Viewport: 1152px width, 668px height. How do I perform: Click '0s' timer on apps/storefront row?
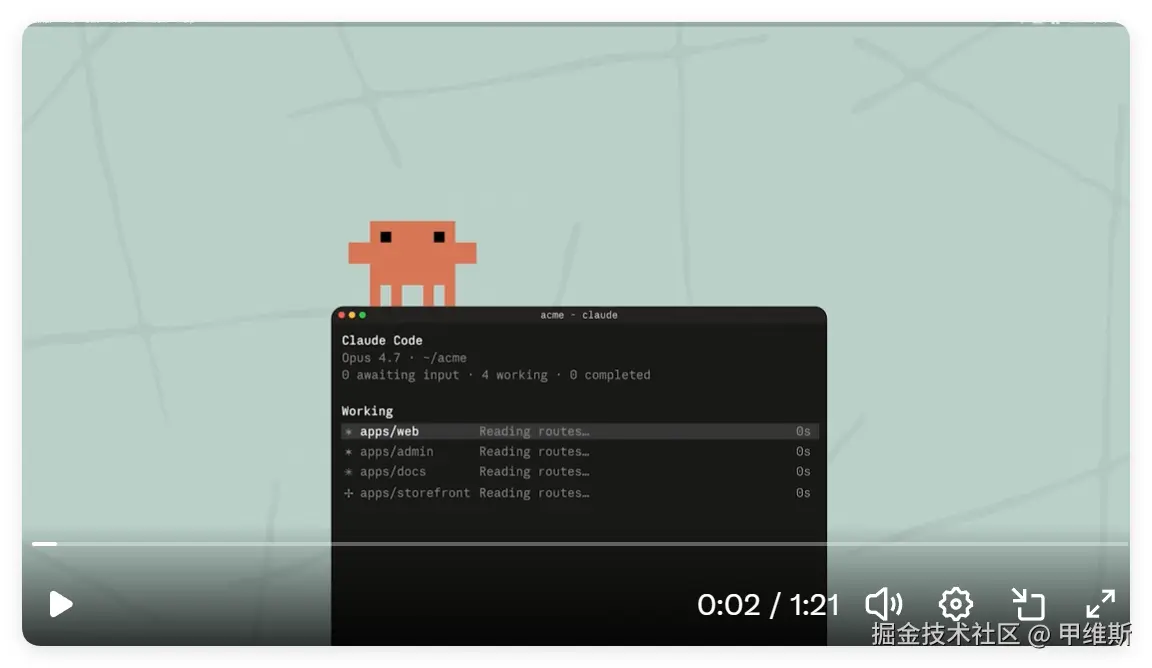coord(803,492)
